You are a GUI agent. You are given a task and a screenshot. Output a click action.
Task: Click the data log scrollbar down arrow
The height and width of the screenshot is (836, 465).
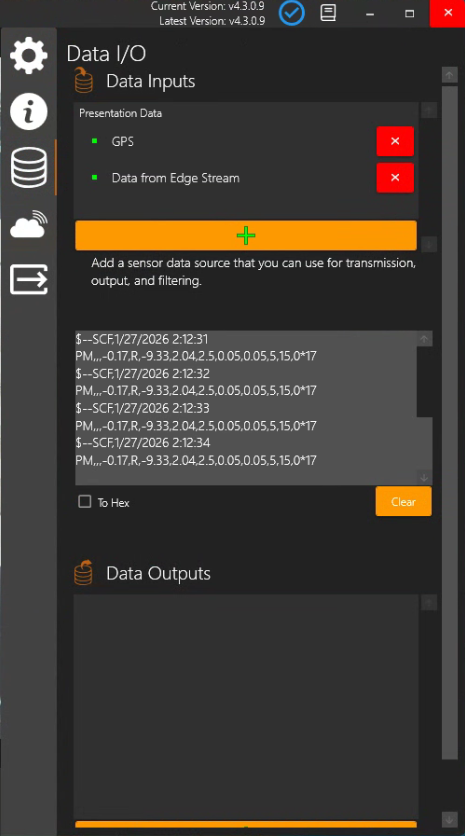(x=424, y=477)
